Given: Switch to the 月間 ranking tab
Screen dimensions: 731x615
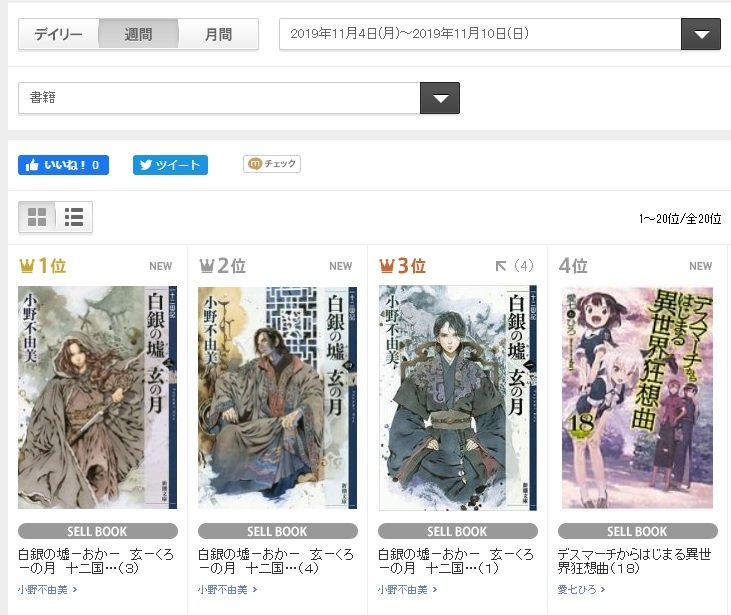Looking at the screenshot, I should [218, 34].
